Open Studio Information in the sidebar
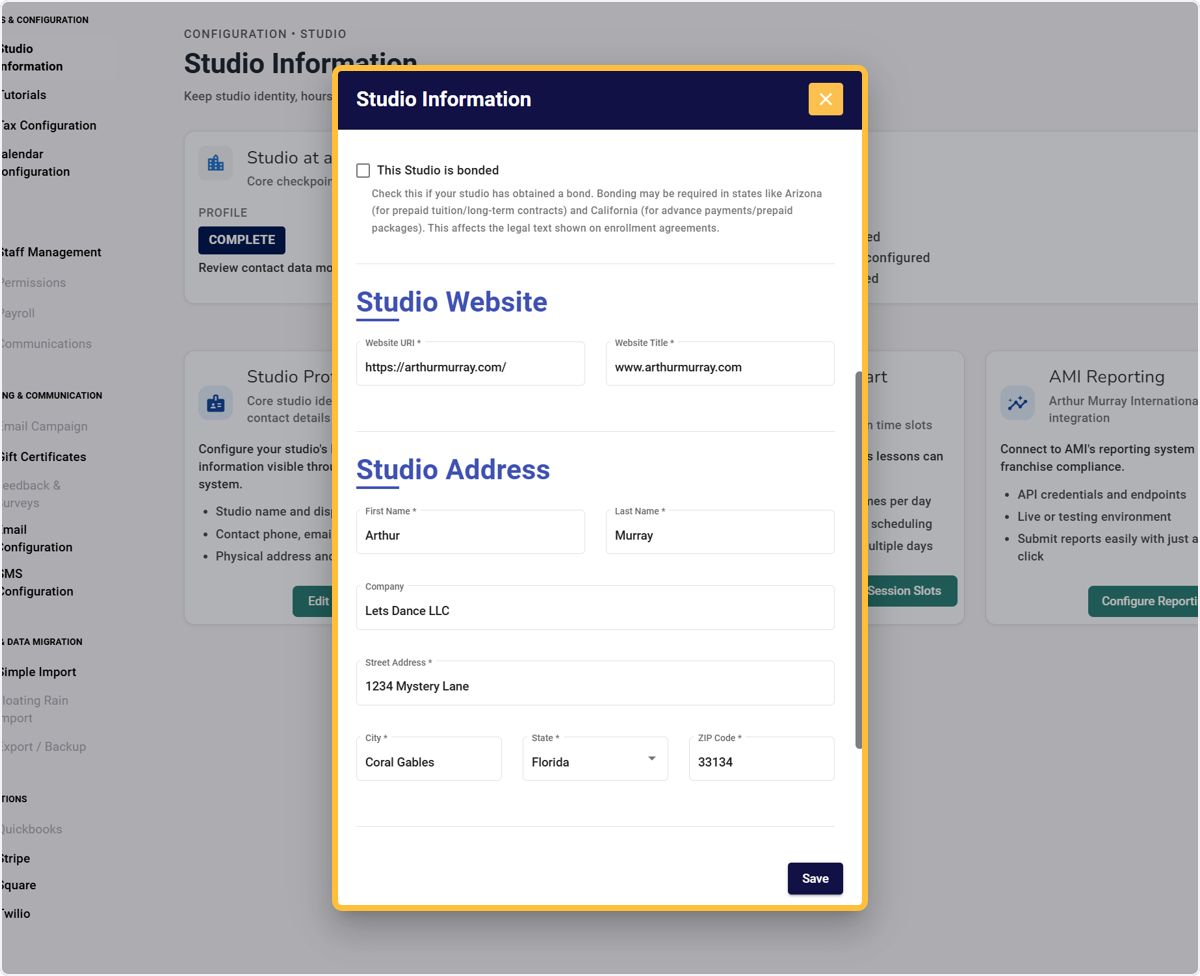 point(31,58)
